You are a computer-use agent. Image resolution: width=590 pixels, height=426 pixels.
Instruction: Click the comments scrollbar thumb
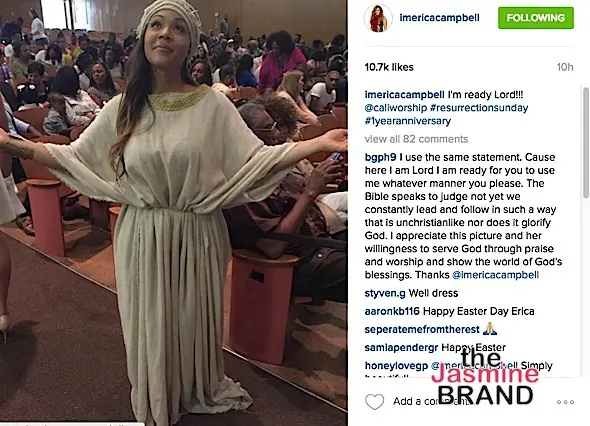(x=585, y=143)
